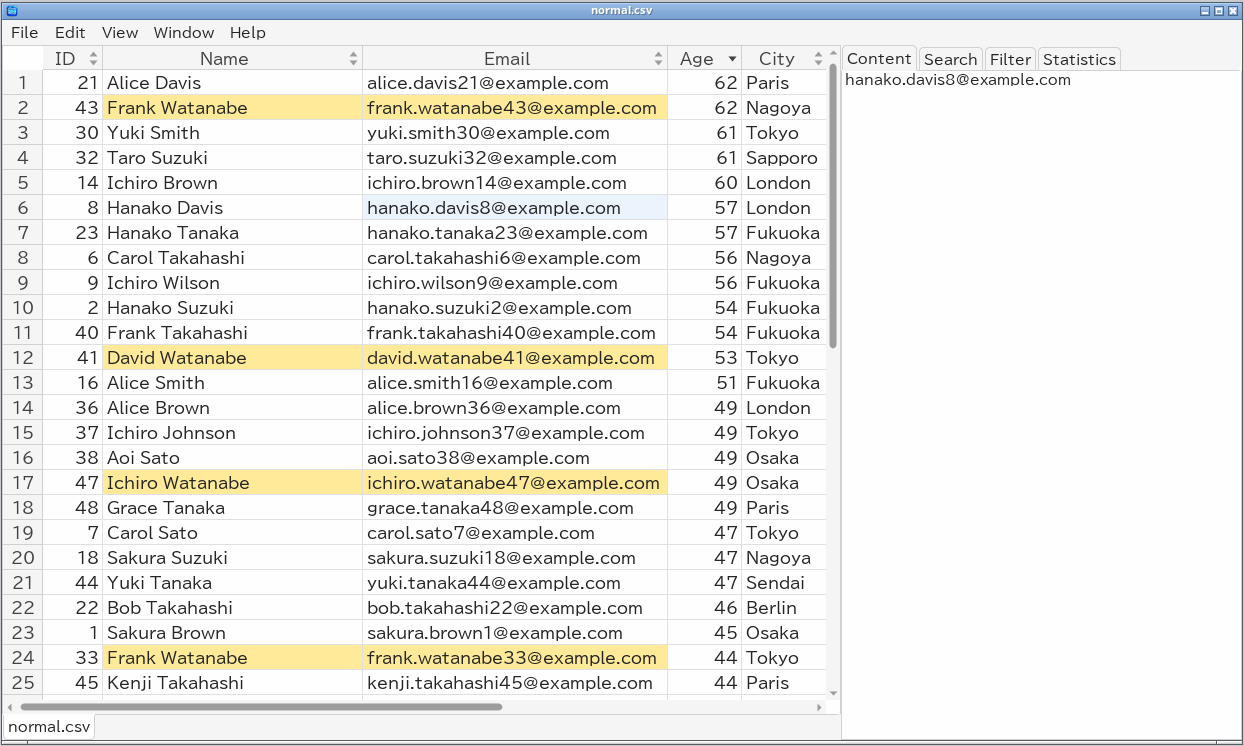This screenshot has height=746, width=1244.
Task: Select the cell 'Carol Sato'
Action: [232, 533]
